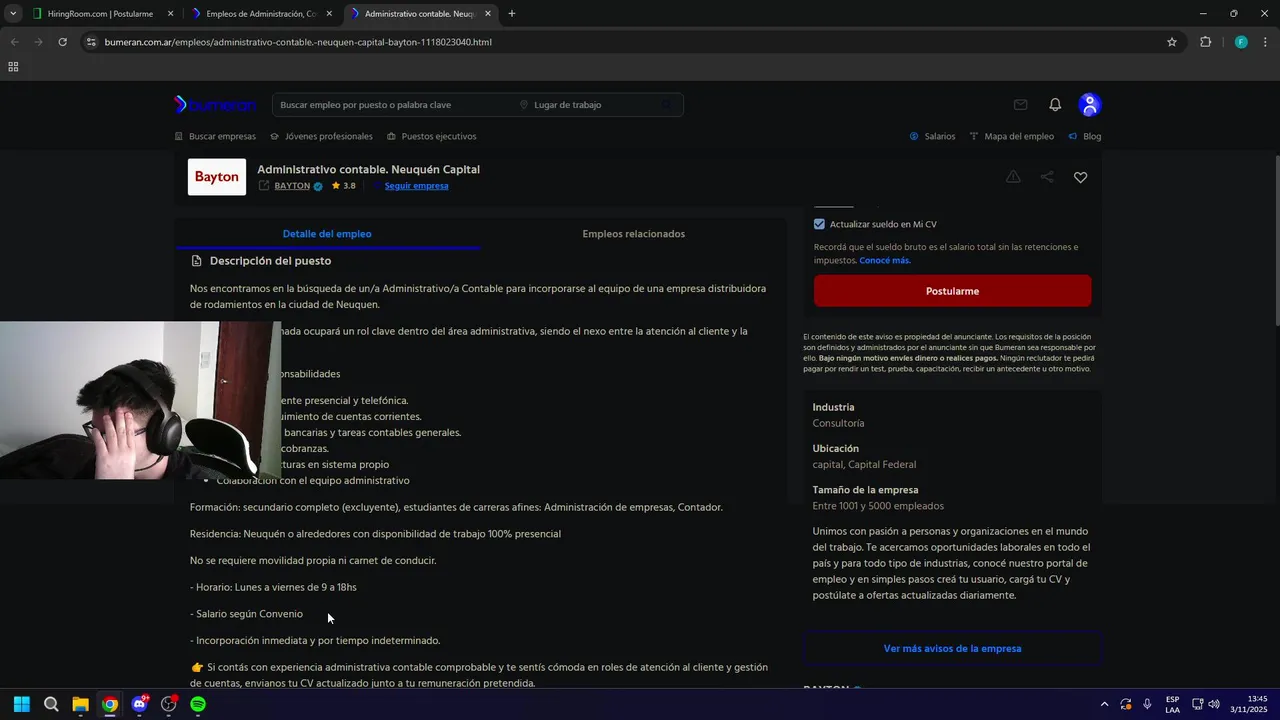The width and height of the screenshot is (1280, 720).
Task: Reload the page with the refresh icon
Action: click(62, 42)
